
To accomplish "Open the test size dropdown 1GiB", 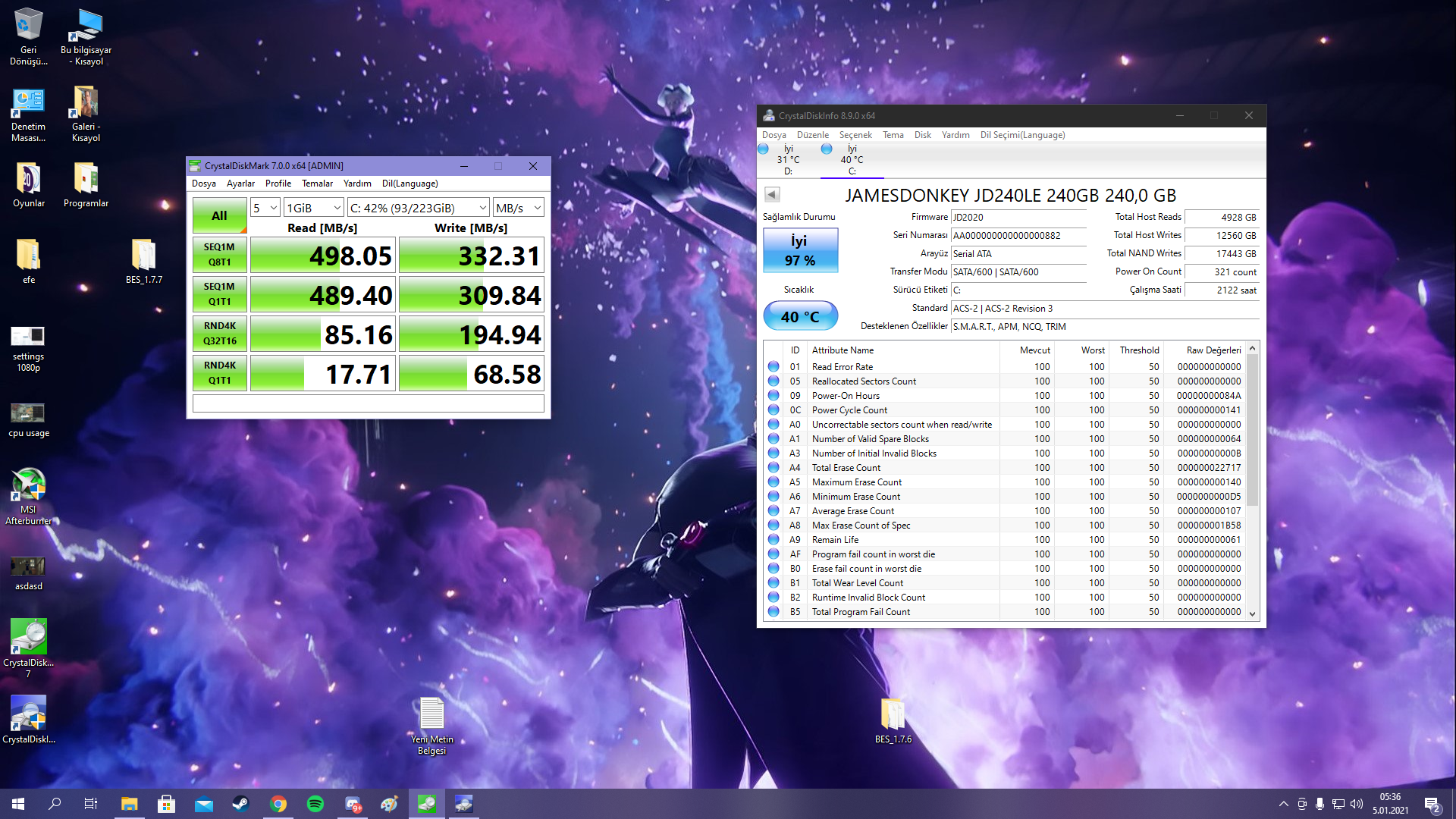I will (x=314, y=208).
